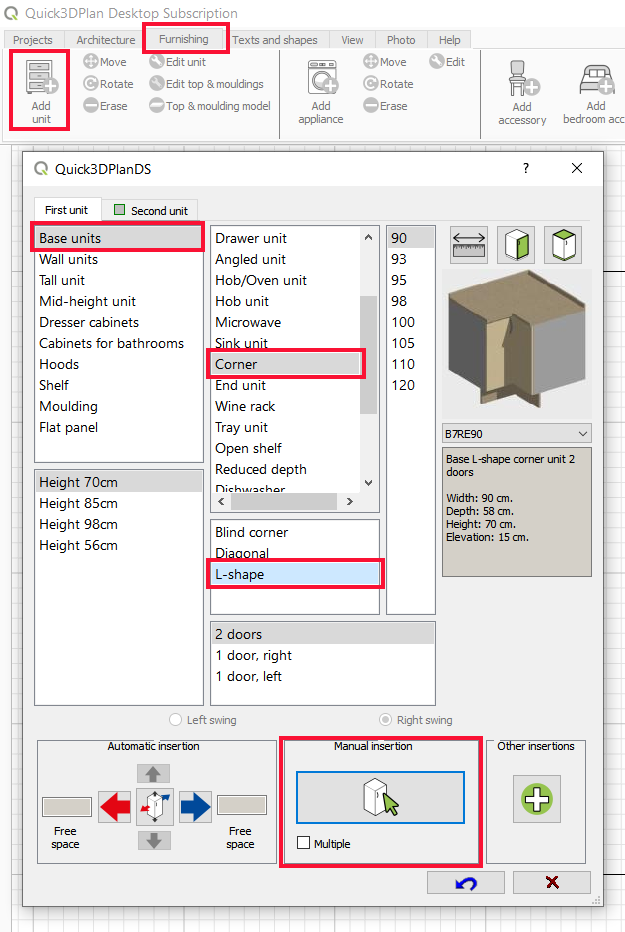Screen dimensions: 625x932
Task: Select the Left swing radio button
Action: click(176, 720)
